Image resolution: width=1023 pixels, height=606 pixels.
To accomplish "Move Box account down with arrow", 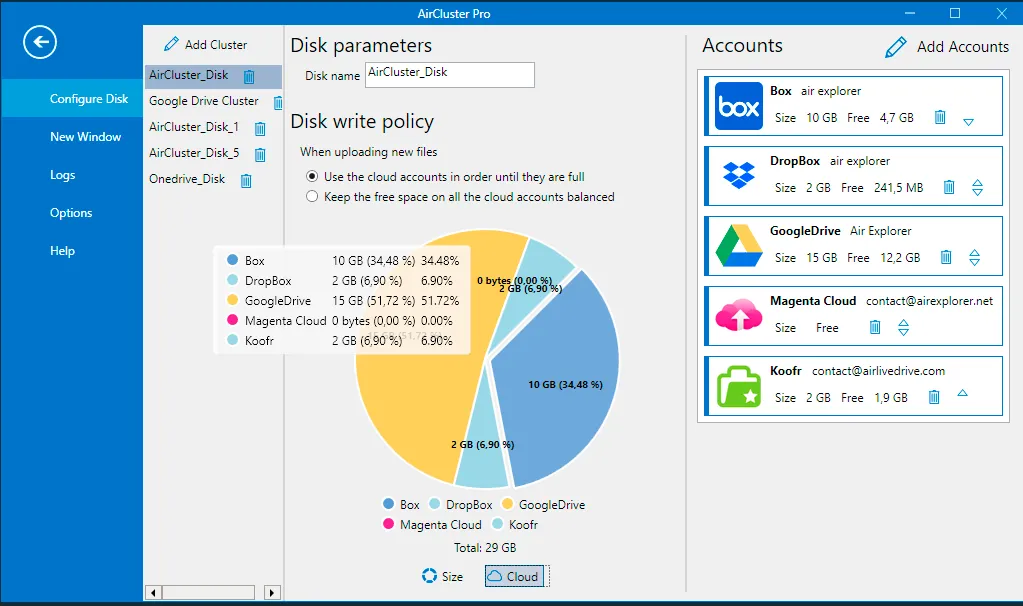I will click(969, 122).
